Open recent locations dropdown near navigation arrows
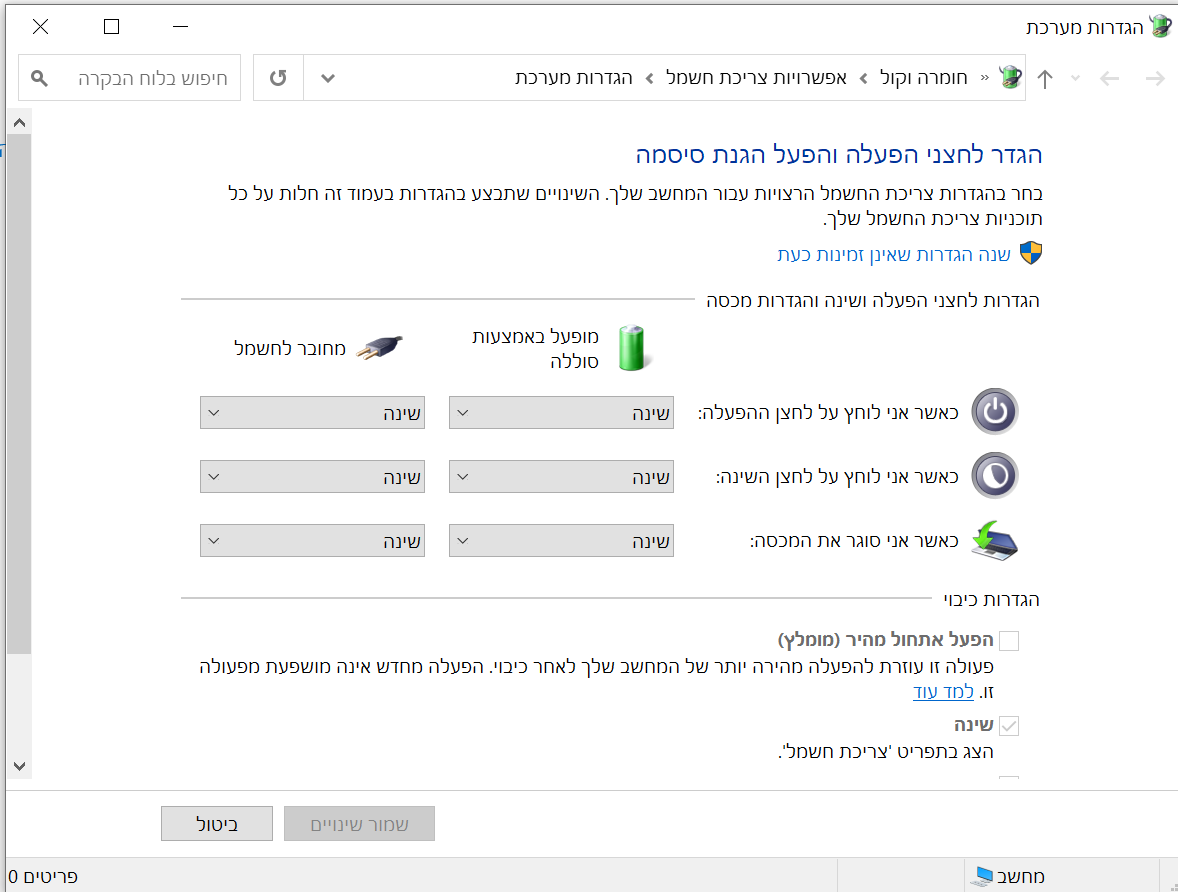This screenshot has width=1178, height=892. point(1076,78)
